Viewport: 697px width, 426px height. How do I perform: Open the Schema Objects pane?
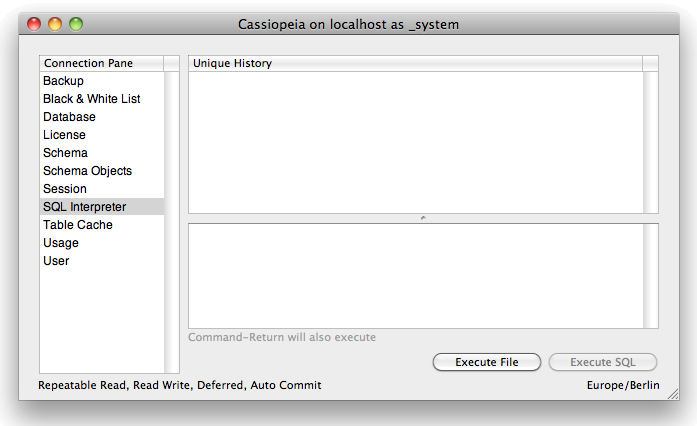click(102, 171)
